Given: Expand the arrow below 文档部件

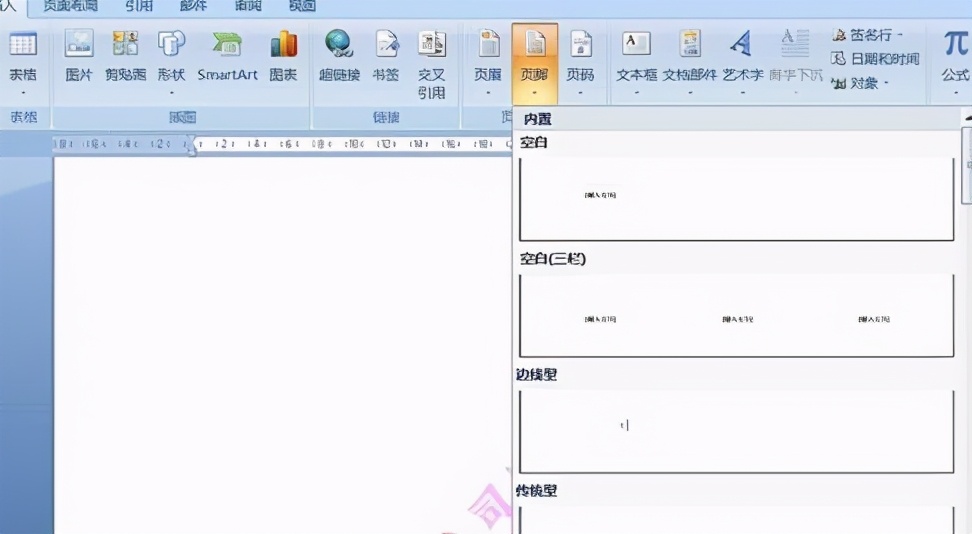Looking at the screenshot, I should click(x=689, y=93).
